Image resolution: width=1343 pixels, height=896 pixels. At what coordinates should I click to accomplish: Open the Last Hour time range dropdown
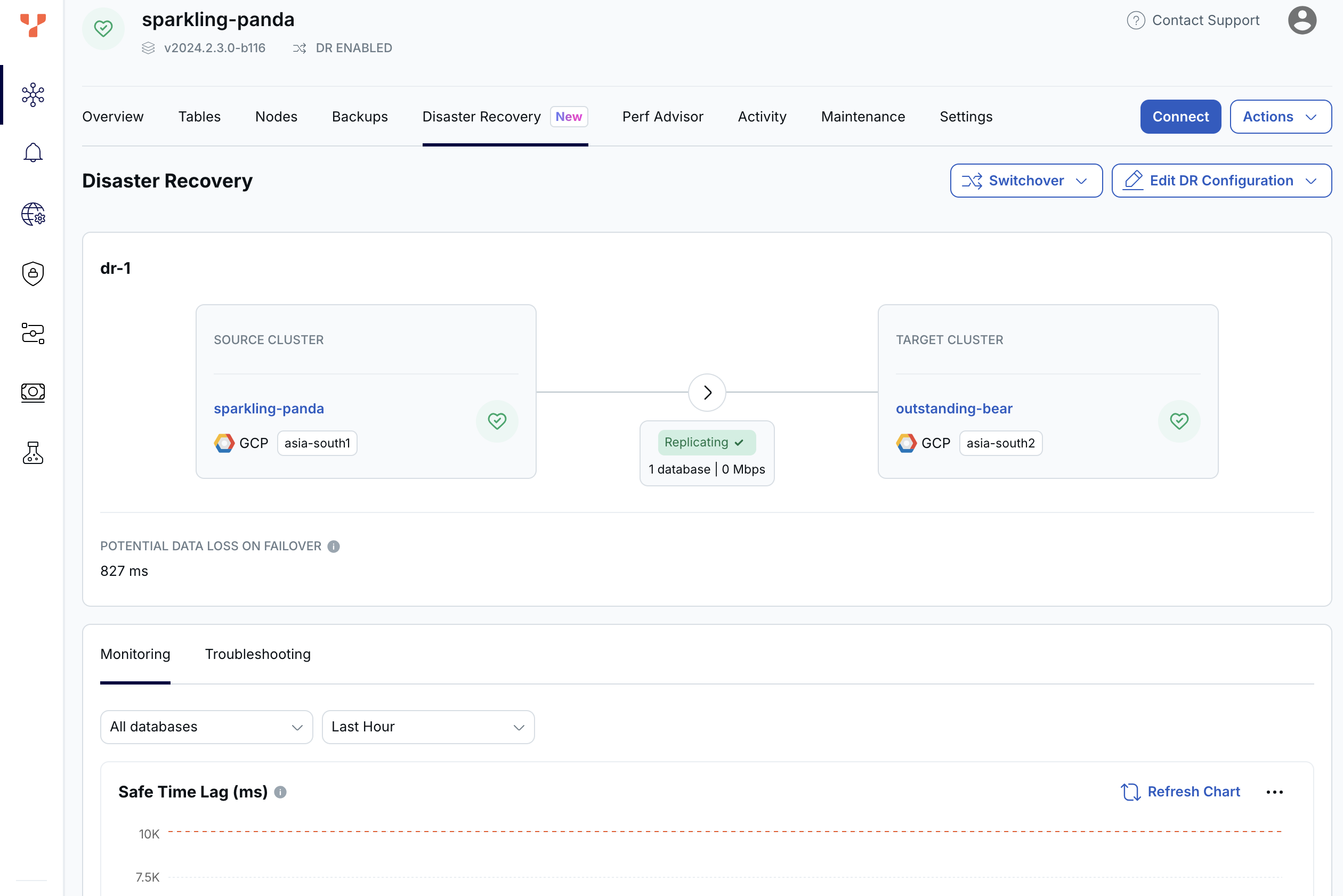click(427, 727)
